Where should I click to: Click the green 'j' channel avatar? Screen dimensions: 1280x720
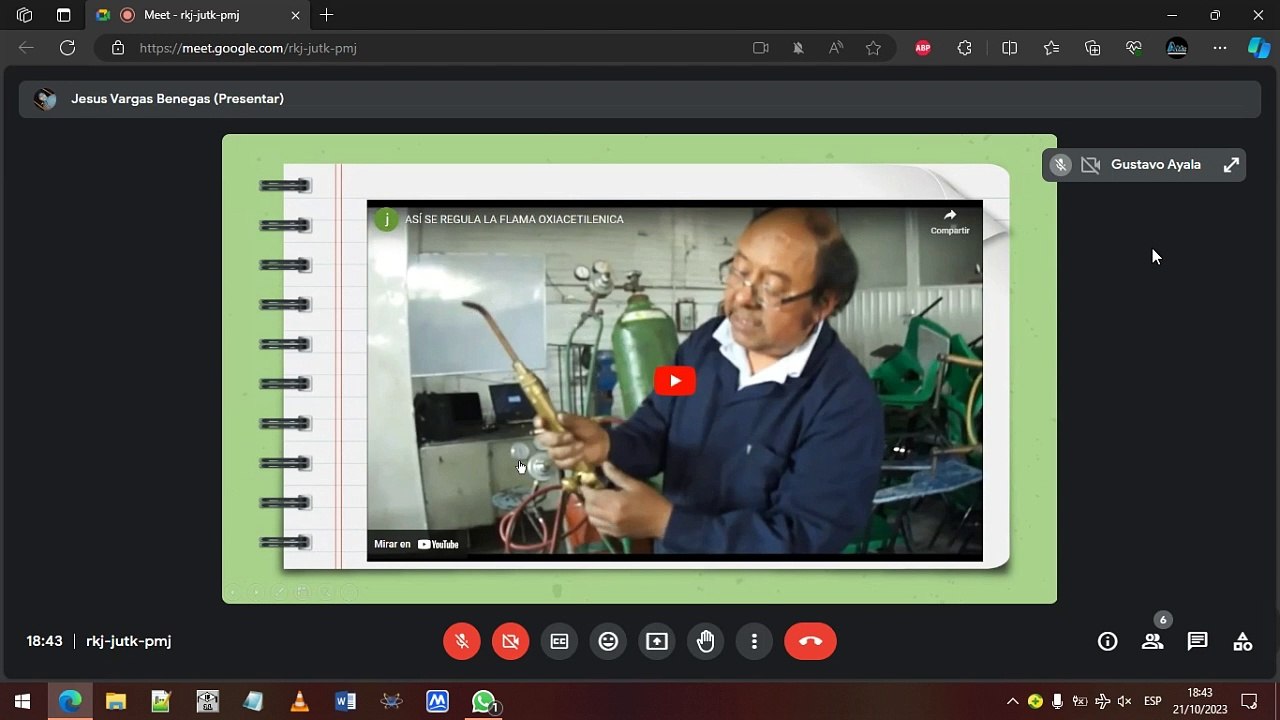(x=385, y=219)
